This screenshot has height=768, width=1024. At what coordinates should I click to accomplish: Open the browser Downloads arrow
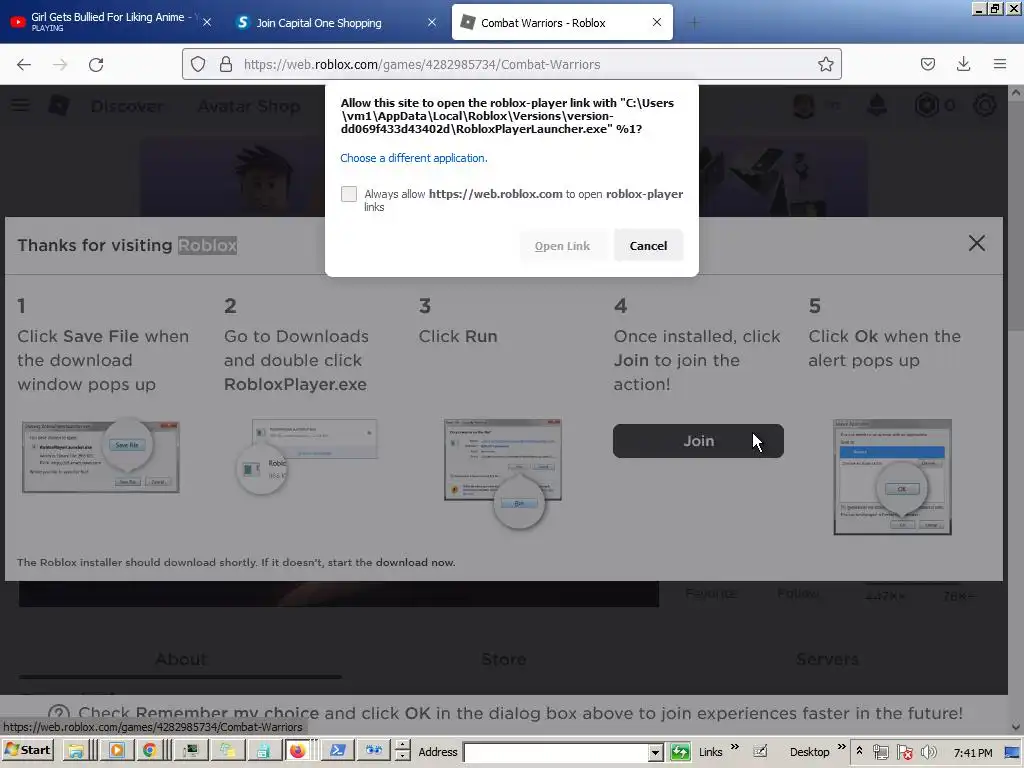(963, 64)
